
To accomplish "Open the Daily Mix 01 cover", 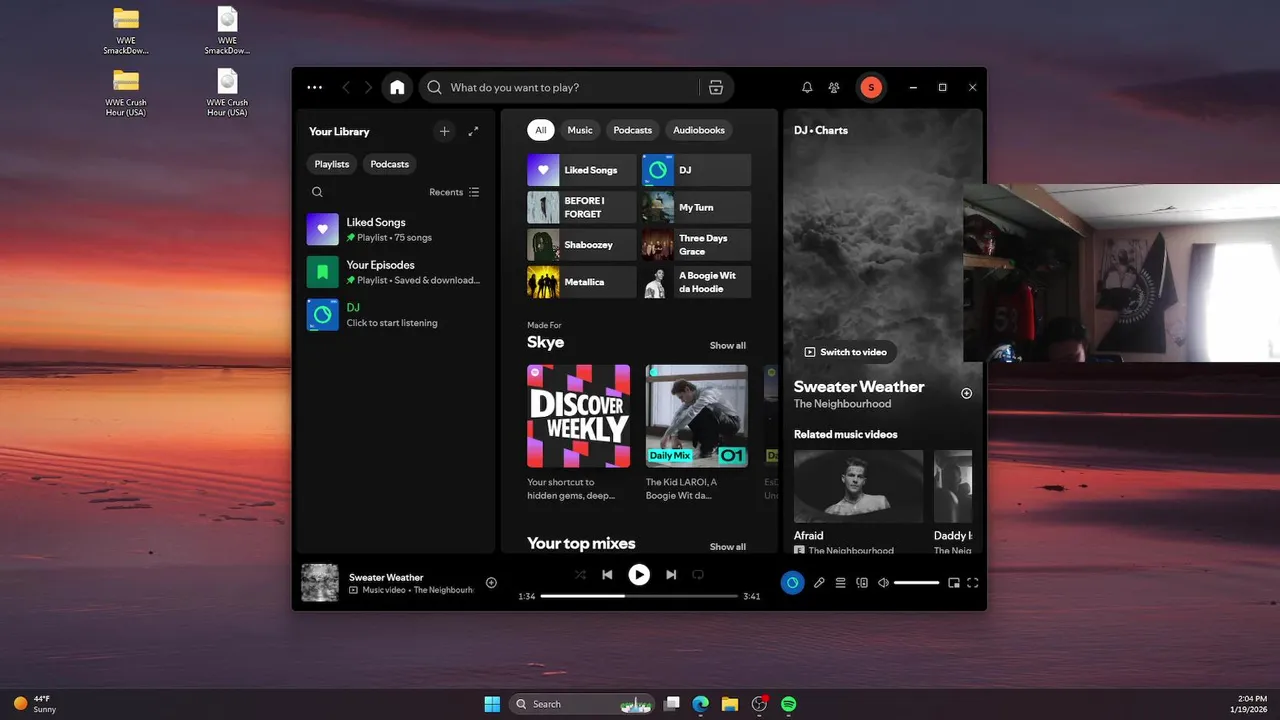I will point(697,416).
